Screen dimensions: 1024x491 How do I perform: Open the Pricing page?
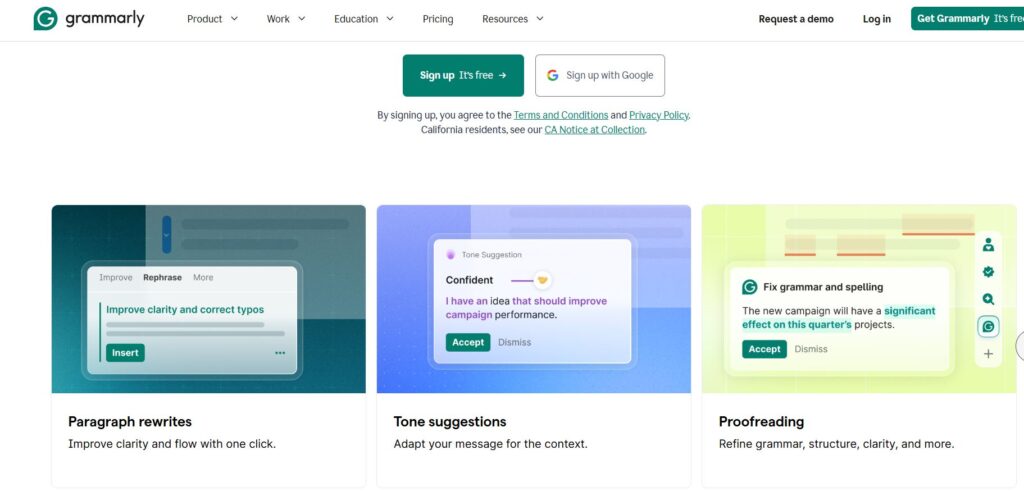click(438, 19)
